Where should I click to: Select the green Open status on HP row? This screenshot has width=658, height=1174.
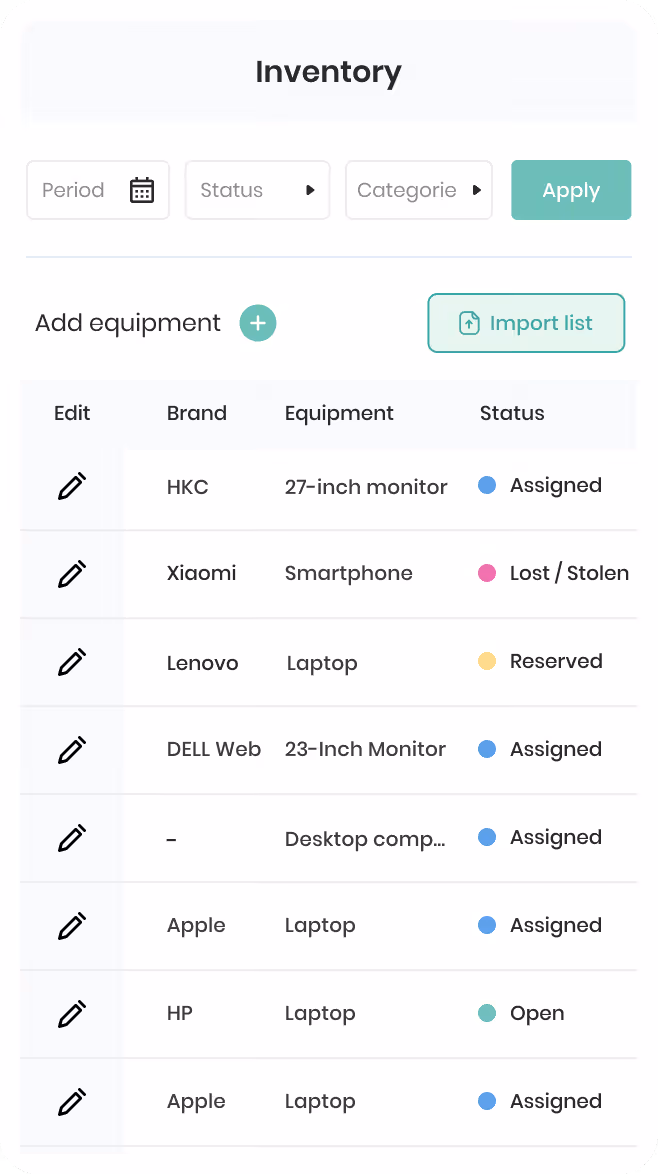pos(487,1014)
